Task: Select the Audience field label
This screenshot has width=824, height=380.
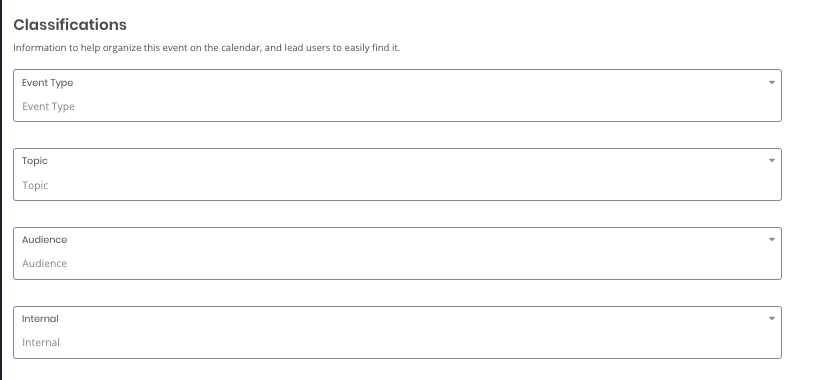Action: [x=45, y=240]
